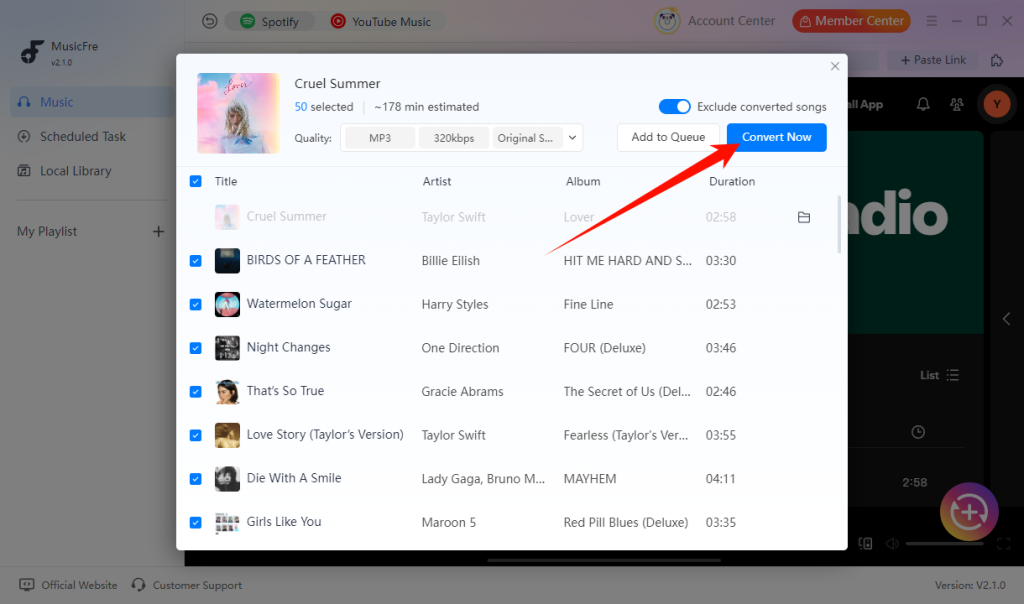Image resolution: width=1024 pixels, height=604 pixels.
Task: Click the notifications bell icon in Spotify
Action: click(923, 104)
